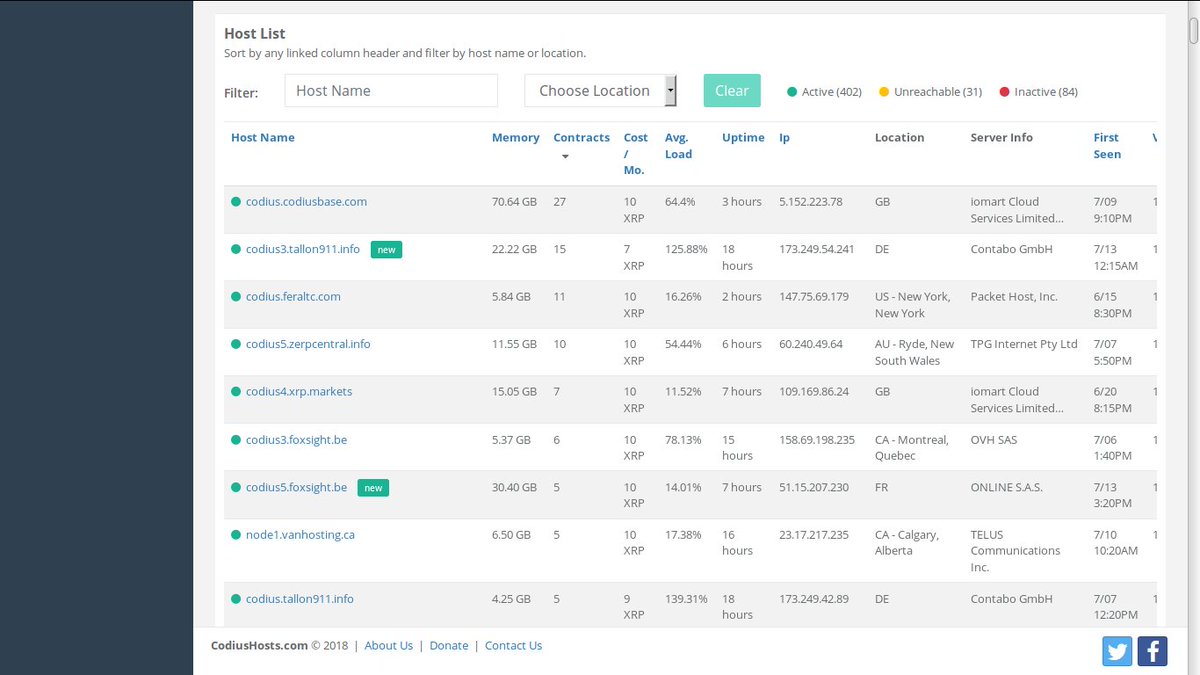Click the green status dot beside codius.feraltc.com
This screenshot has width=1200, height=675.
[236, 296]
